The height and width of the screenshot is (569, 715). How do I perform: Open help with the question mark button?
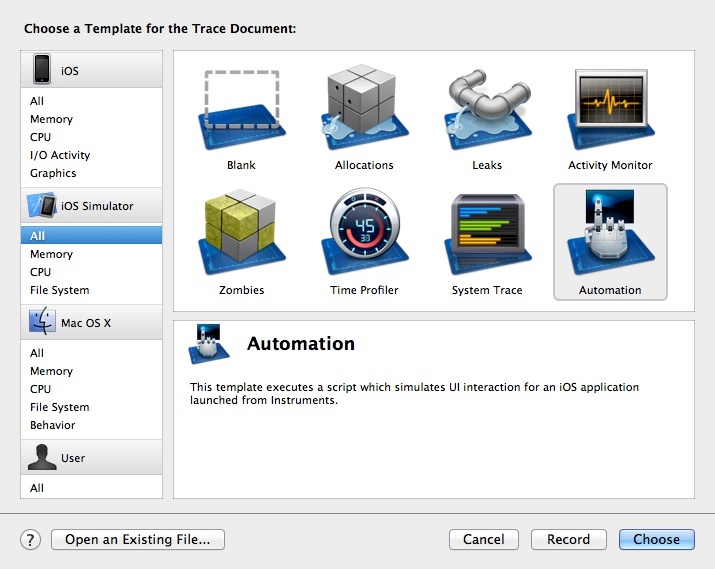(x=31, y=539)
